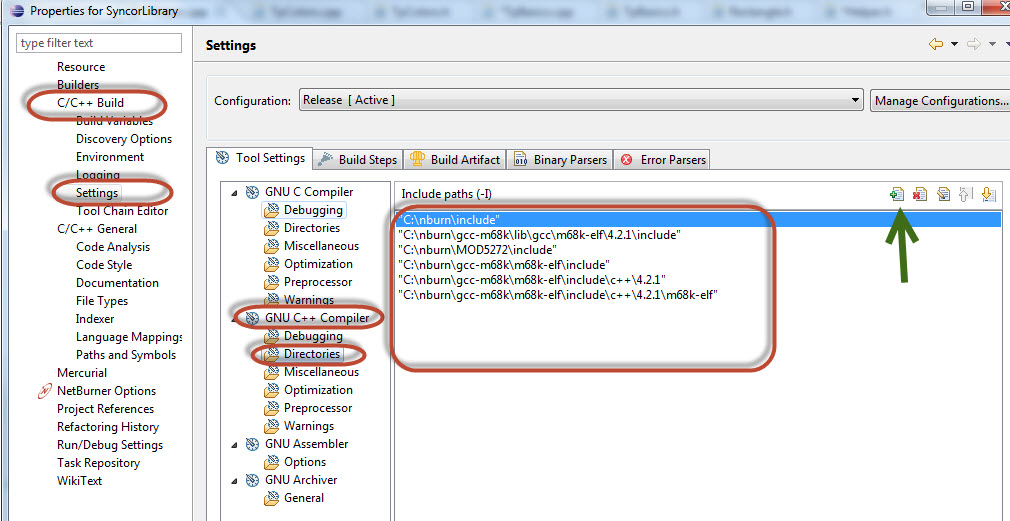Click the type filter text field

tap(99, 43)
